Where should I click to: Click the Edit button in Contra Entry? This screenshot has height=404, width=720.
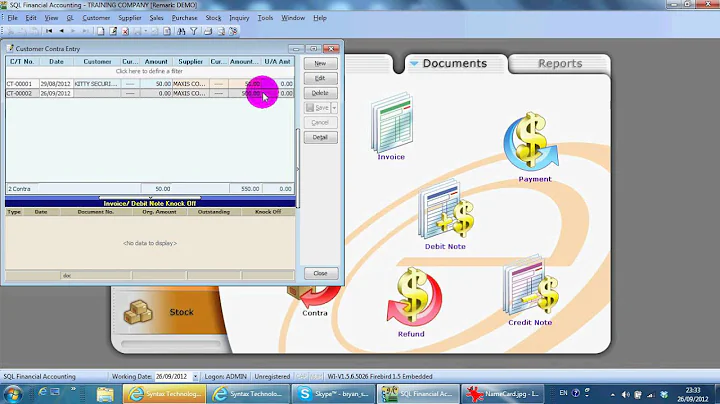pos(321,78)
